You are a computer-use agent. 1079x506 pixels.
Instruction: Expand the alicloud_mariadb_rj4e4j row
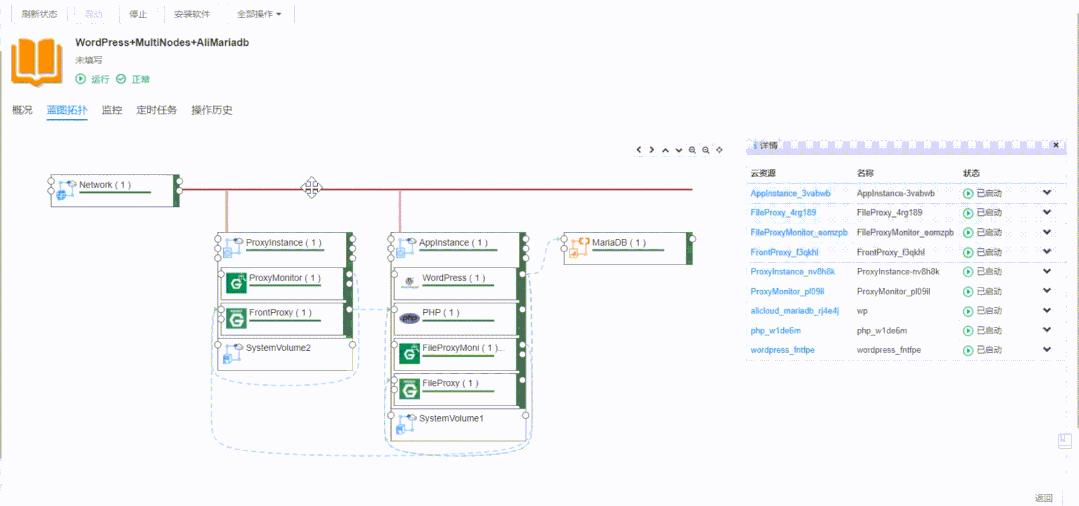1047,310
